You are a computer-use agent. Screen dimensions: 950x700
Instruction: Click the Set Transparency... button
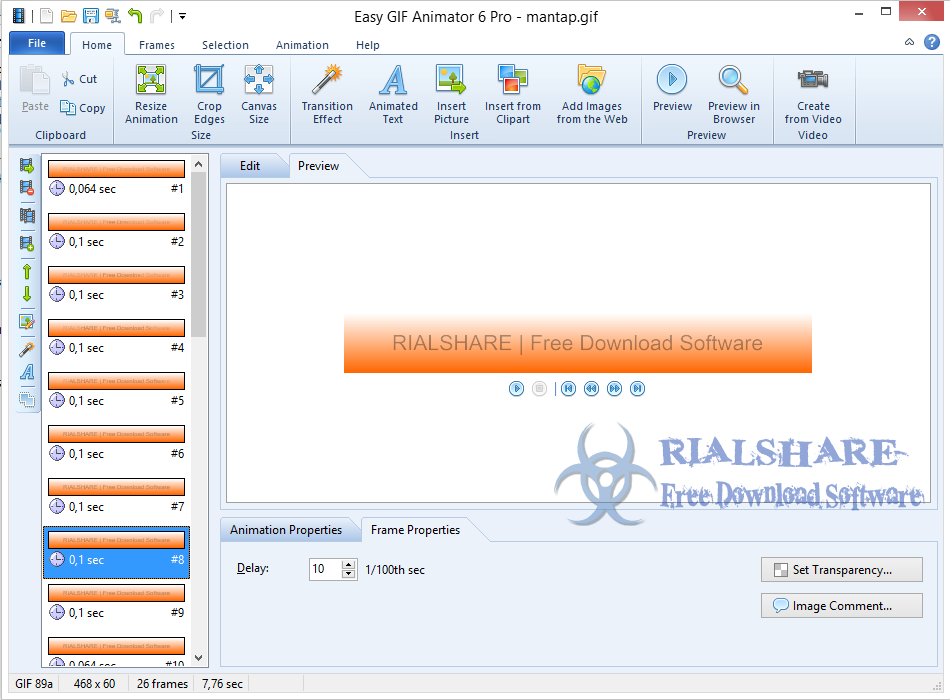(842, 570)
